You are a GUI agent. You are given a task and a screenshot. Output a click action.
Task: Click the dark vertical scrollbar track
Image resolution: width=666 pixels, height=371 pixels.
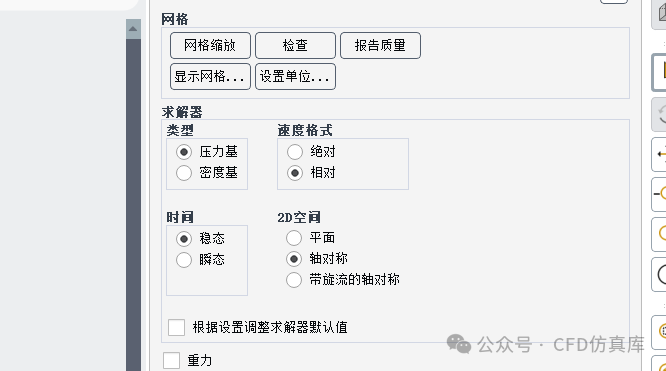(x=133, y=205)
